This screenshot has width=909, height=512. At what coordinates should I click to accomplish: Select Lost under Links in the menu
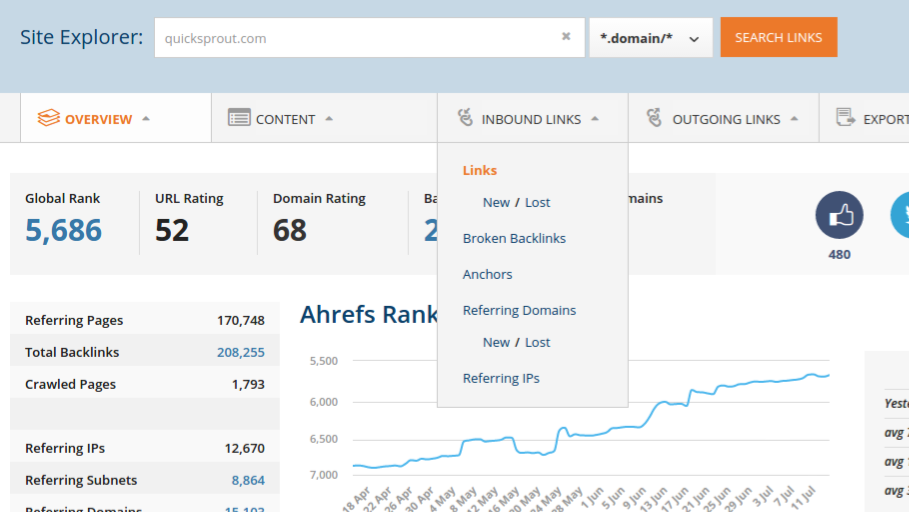tap(537, 202)
